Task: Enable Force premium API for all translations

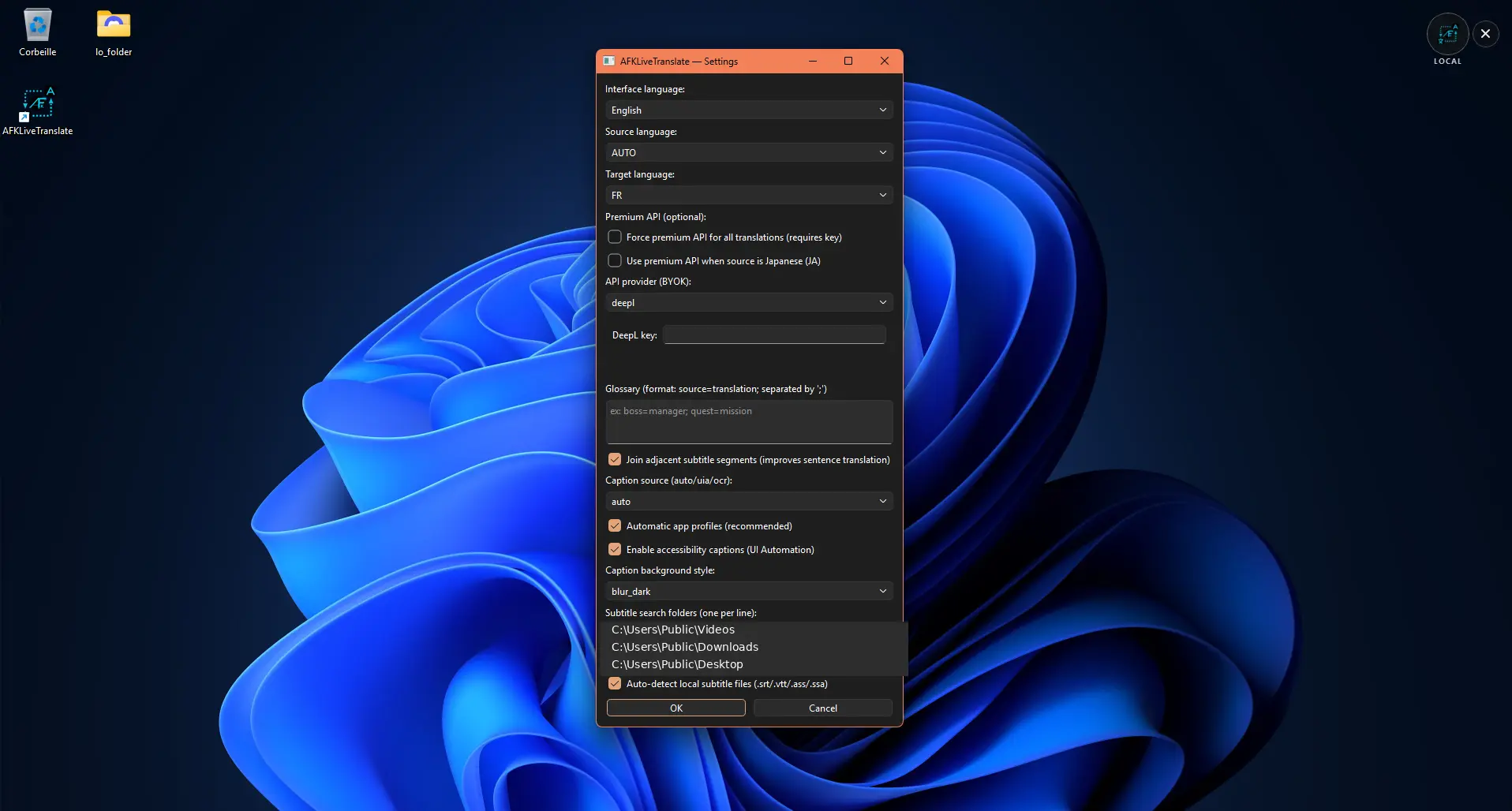Action: coord(615,237)
